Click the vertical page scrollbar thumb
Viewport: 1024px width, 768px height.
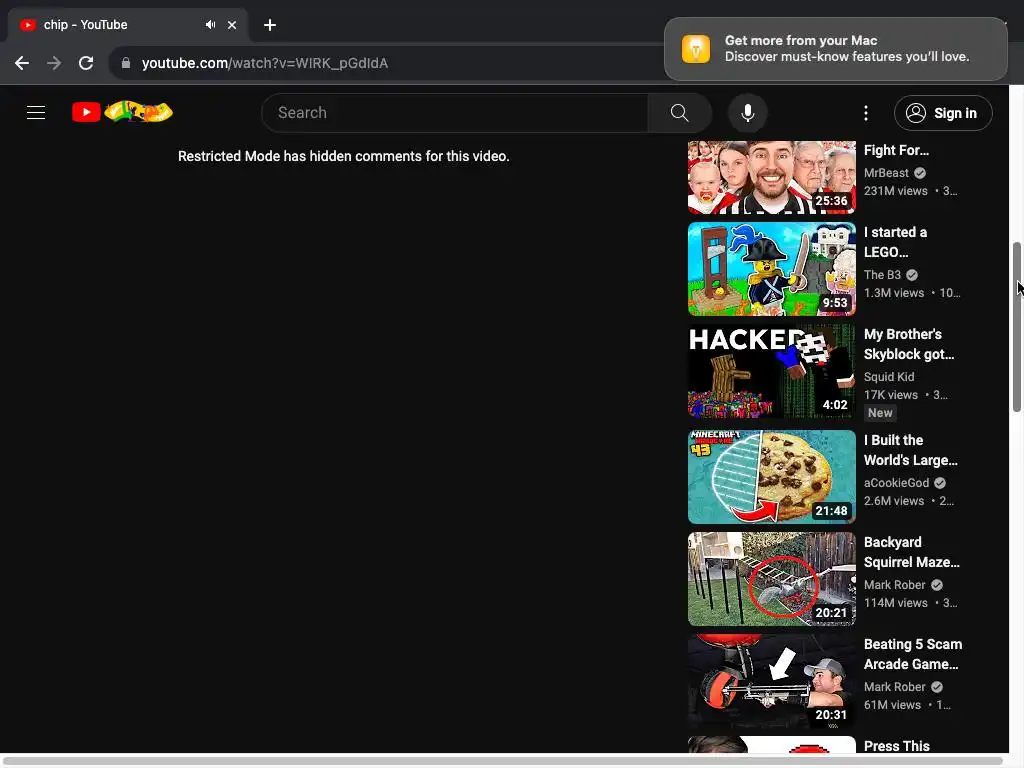1017,327
